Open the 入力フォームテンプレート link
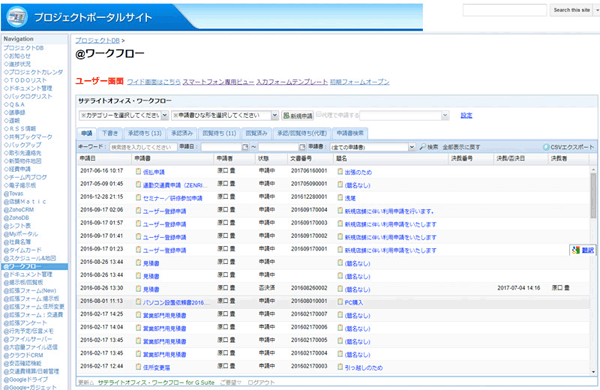Image resolution: width=600 pixels, height=390 pixels. coord(292,82)
